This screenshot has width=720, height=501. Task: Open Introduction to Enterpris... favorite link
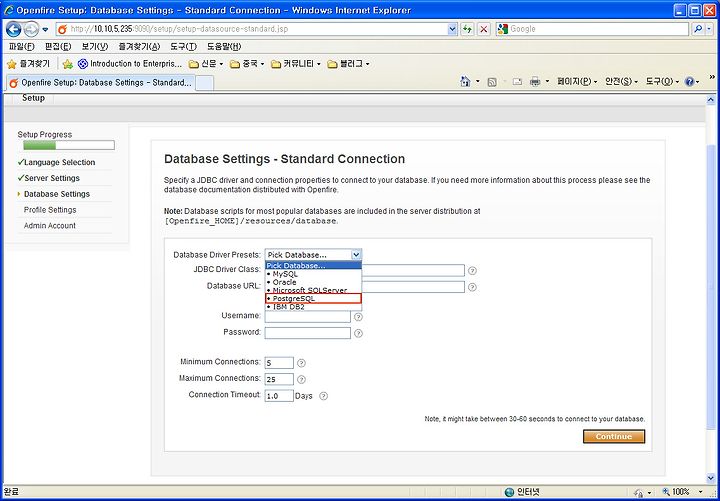pyautogui.click(x=129, y=64)
